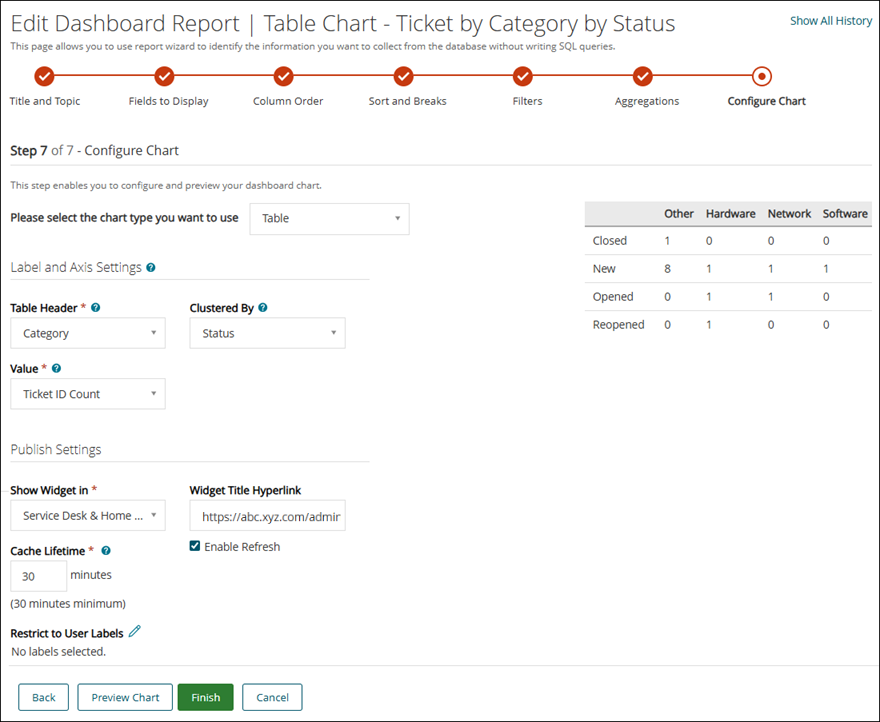Viewport: 880px width, 722px height.
Task: Click the Network column header in preview
Action: point(790,214)
